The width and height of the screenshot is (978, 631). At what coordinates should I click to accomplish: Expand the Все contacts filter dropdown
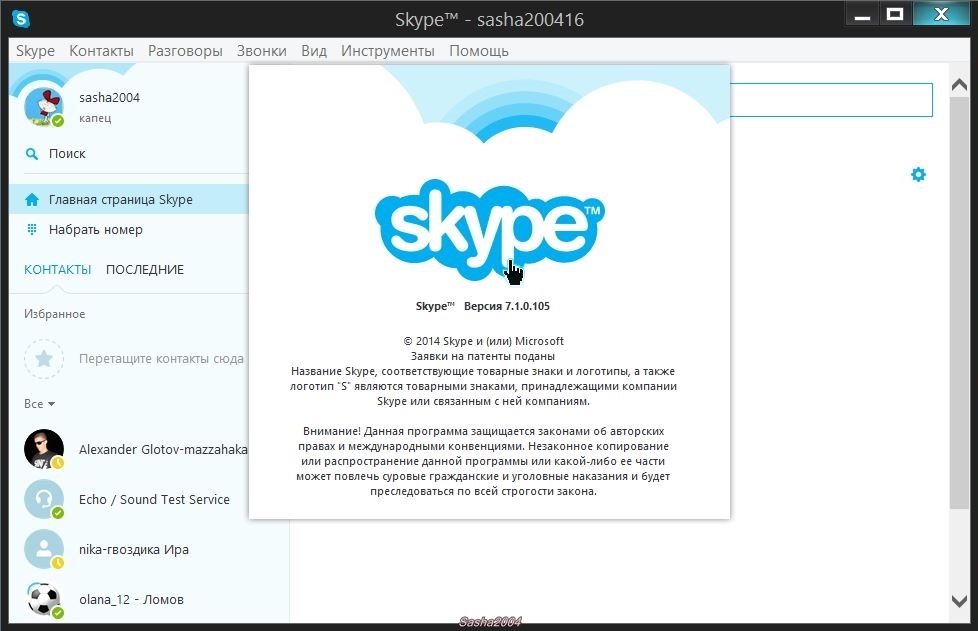39,404
